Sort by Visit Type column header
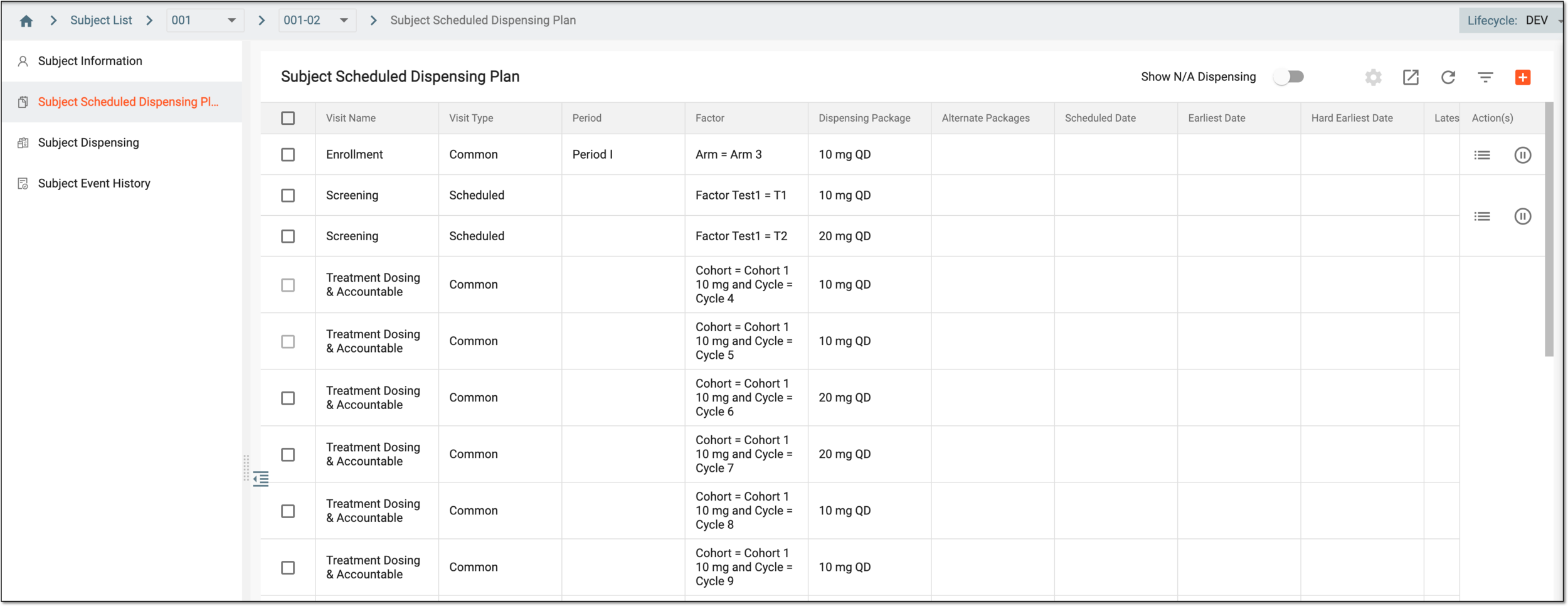The width and height of the screenshot is (1568, 606). [471, 118]
